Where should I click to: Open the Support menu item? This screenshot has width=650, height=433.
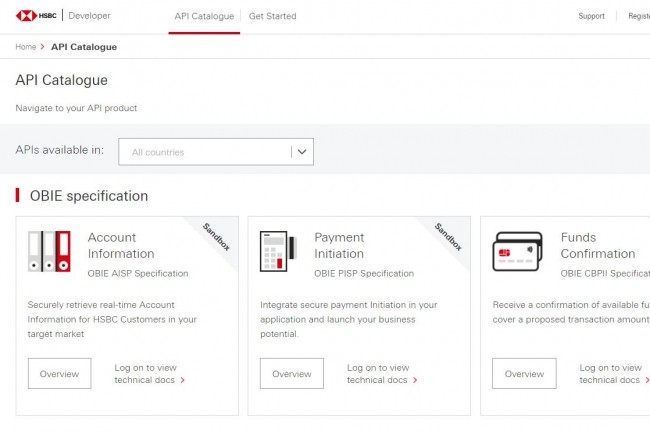pyautogui.click(x=592, y=16)
